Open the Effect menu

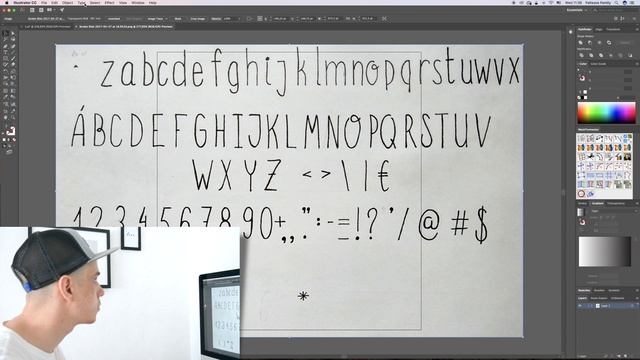pyautogui.click(x=109, y=3)
